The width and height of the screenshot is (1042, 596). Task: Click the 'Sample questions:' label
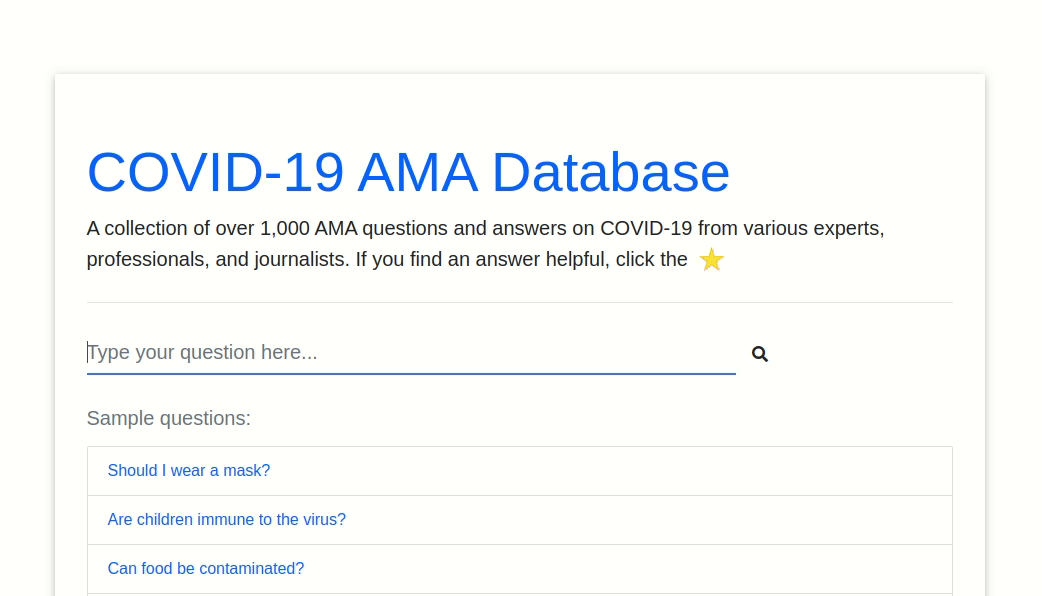168,418
